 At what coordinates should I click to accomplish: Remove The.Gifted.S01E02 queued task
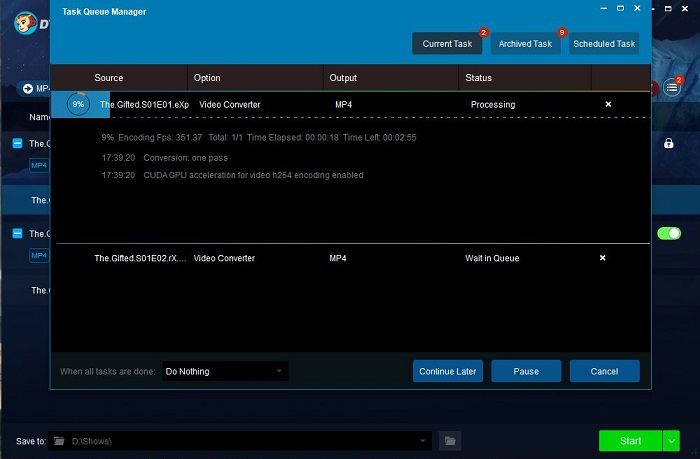coord(602,258)
